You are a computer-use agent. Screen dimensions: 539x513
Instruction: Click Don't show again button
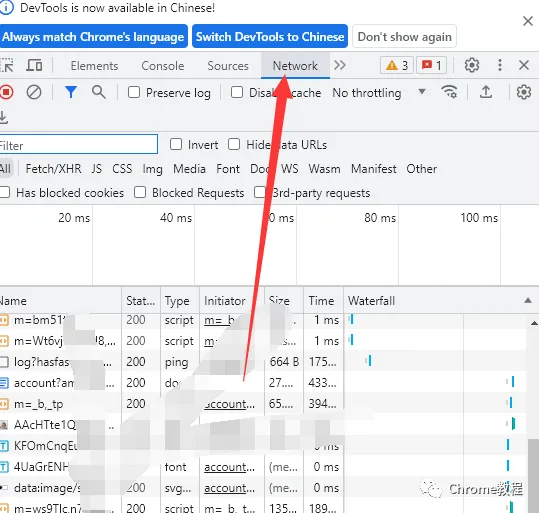pyautogui.click(x=405, y=36)
